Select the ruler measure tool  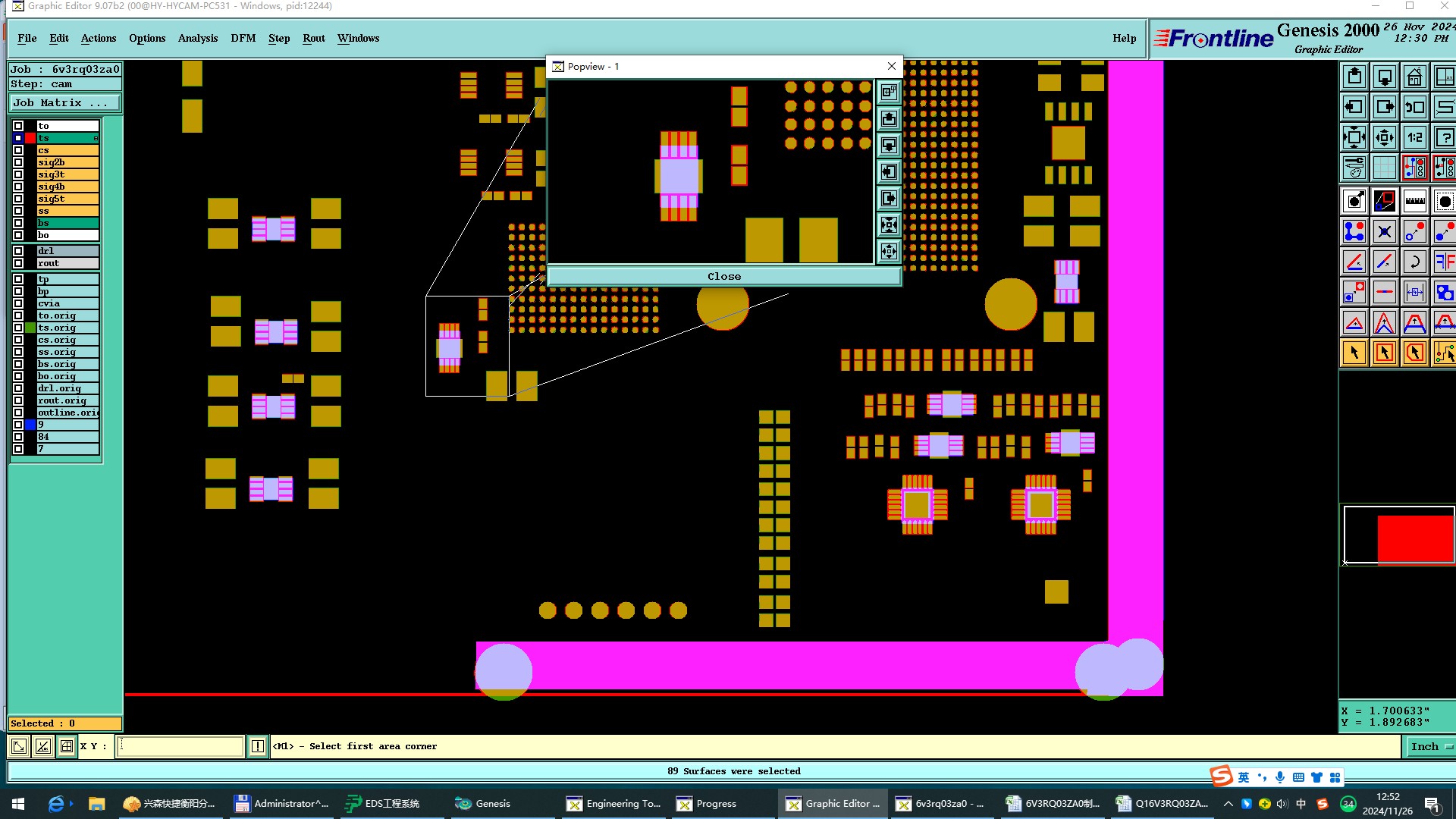coord(1414,201)
